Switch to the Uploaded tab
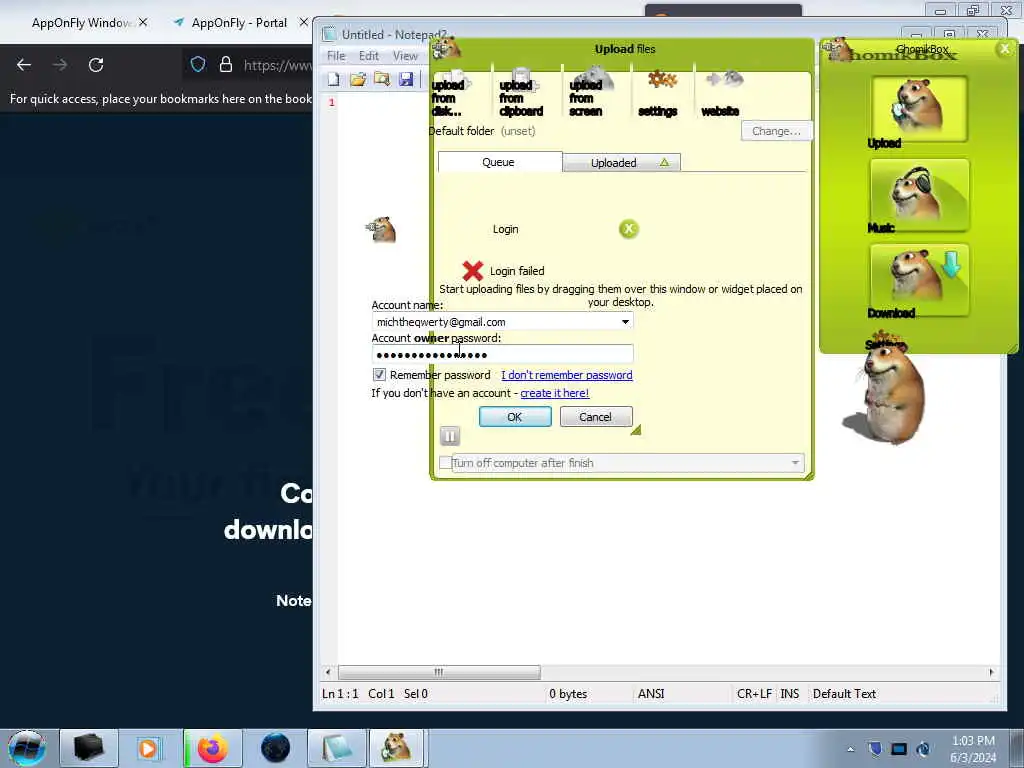This screenshot has width=1024, height=768. 621,163
